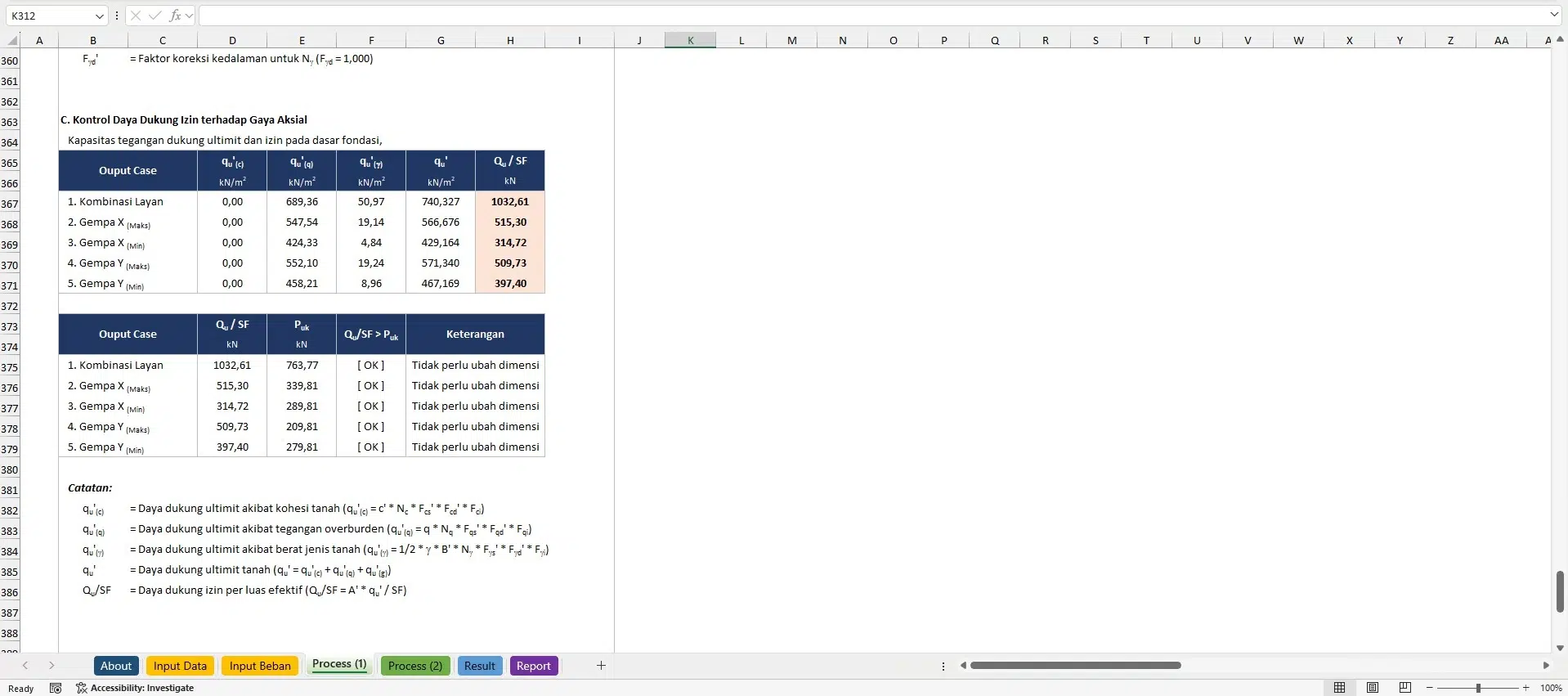Open the Input Data sheet tab
Viewport: 1568px width, 696px height.
point(180,666)
